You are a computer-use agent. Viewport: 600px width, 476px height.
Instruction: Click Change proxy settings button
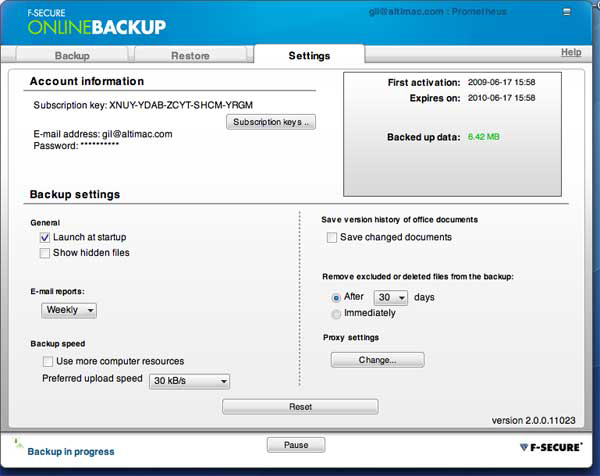click(378, 360)
